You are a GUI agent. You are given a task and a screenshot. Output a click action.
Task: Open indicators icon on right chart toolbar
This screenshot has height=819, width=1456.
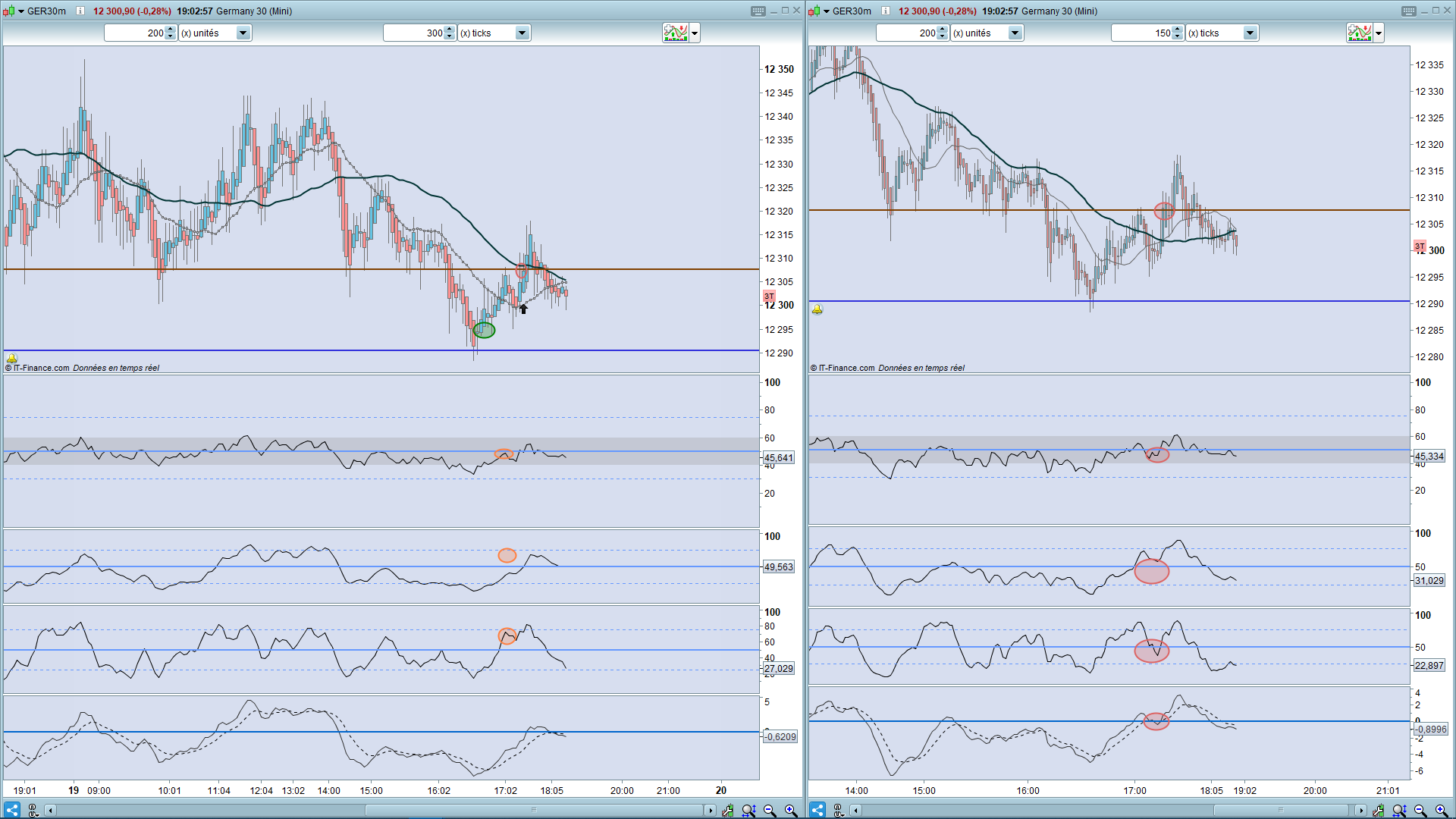1360,33
